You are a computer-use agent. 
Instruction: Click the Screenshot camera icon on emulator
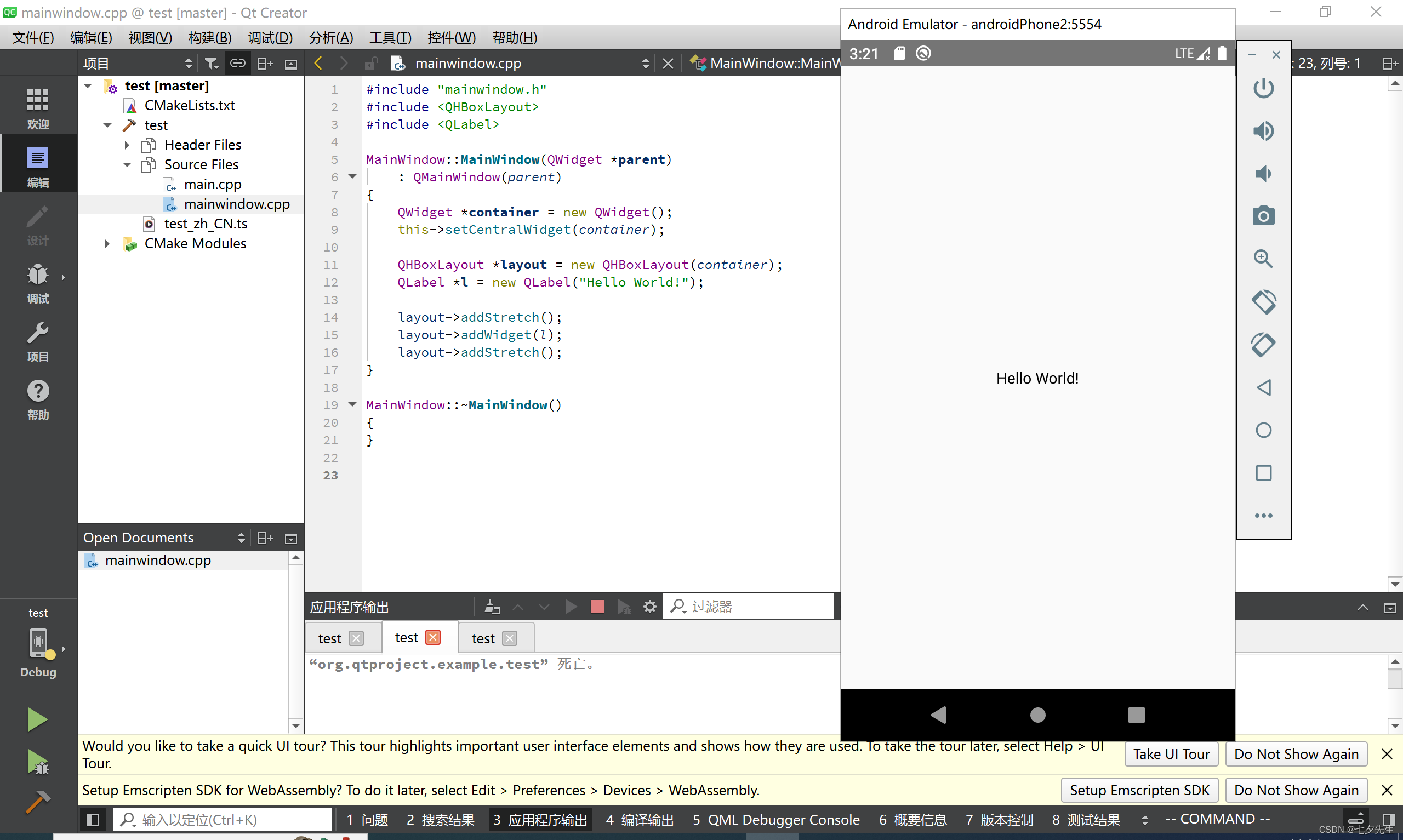pyautogui.click(x=1263, y=215)
